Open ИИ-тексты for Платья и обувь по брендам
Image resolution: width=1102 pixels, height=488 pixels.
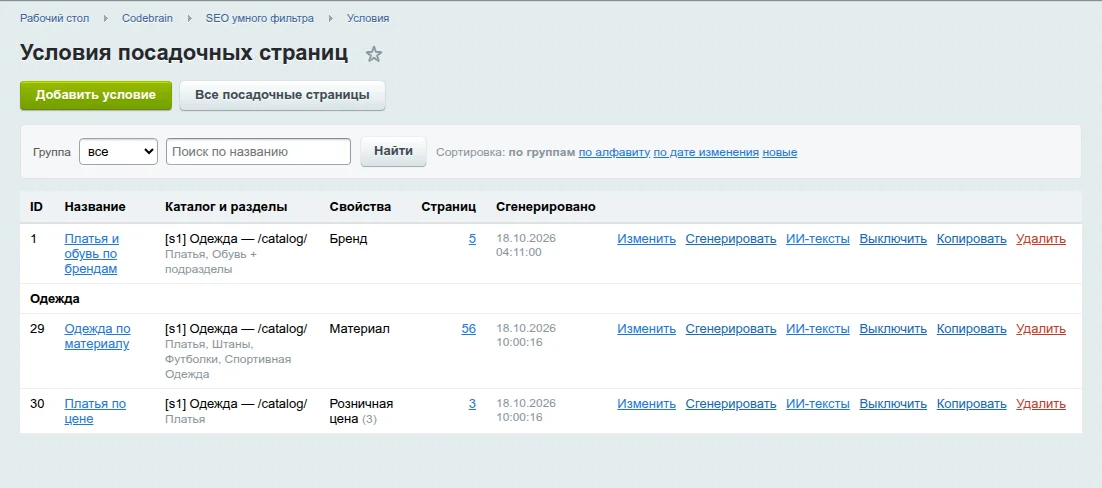pyautogui.click(x=817, y=239)
